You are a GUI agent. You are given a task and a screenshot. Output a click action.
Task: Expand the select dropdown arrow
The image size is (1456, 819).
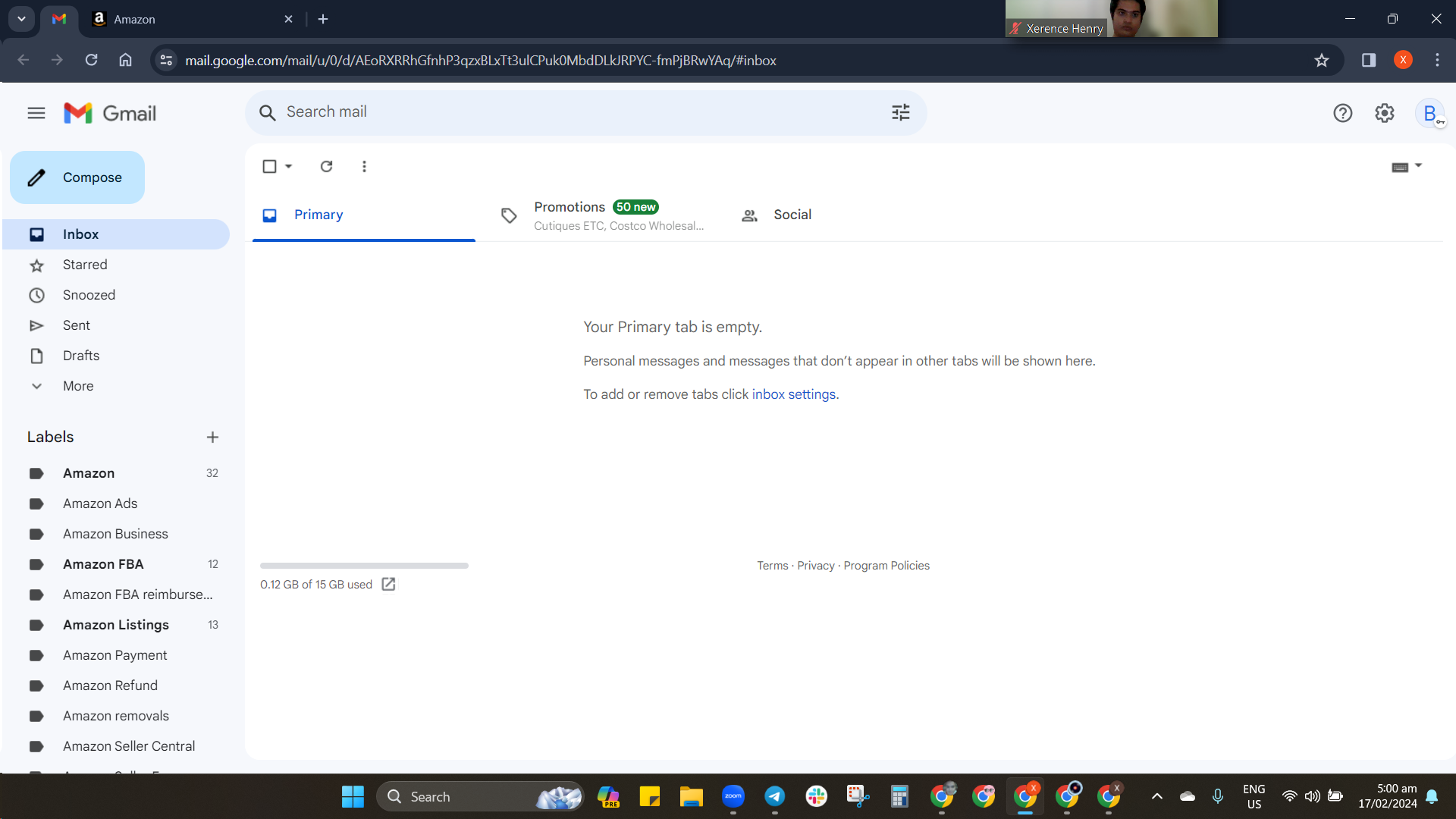point(289,166)
